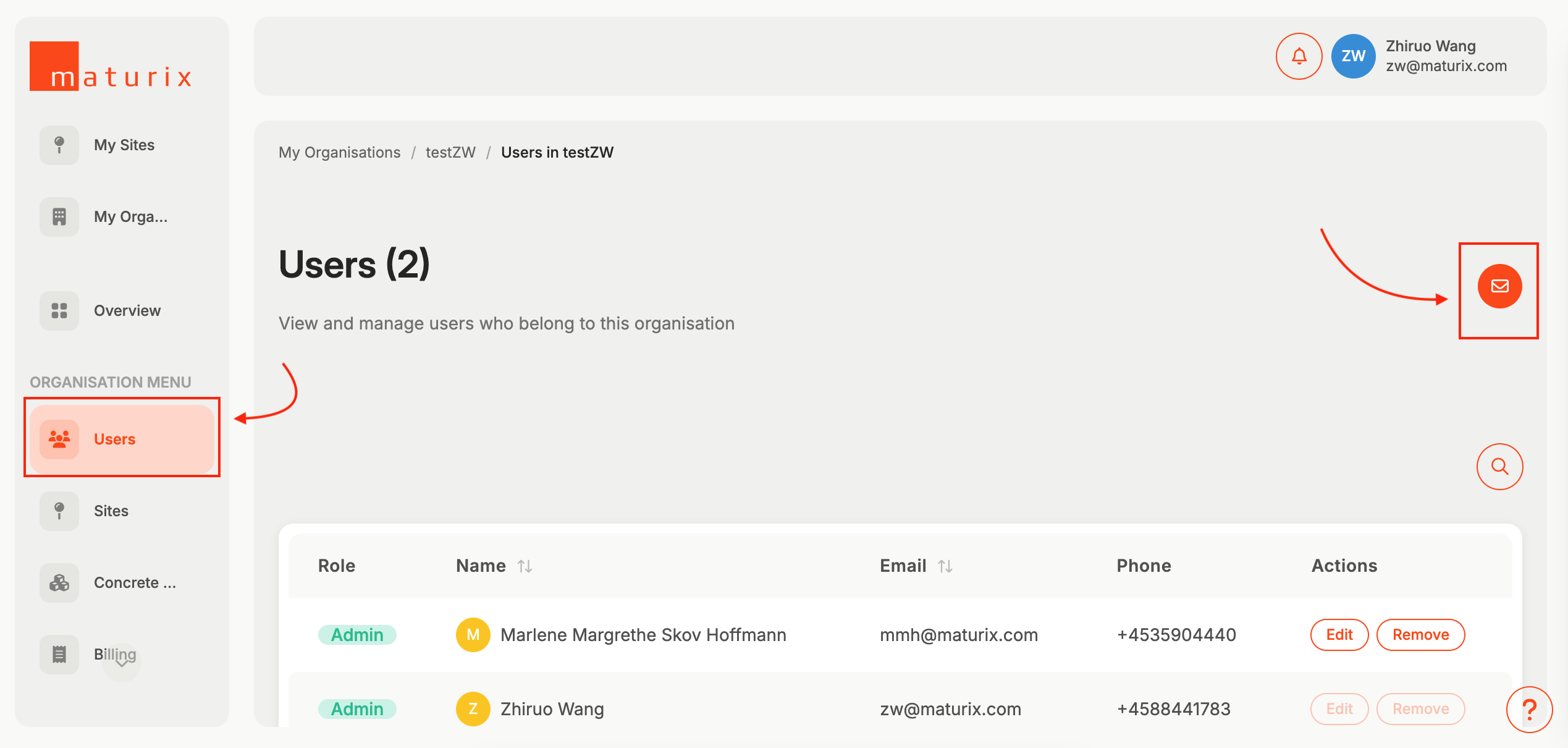Open the user search magnifier icon
The height and width of the screenshot is (748, 1568).
point(1499,467)
